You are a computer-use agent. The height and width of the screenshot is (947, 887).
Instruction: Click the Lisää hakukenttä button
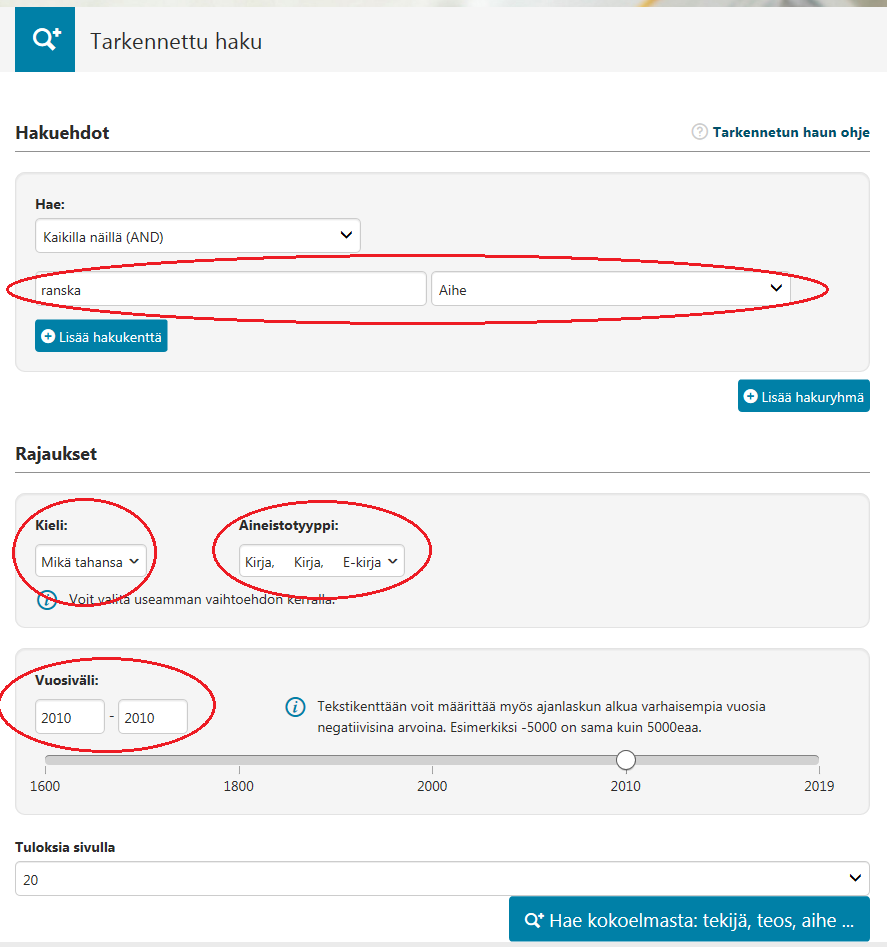click(101, 337)
